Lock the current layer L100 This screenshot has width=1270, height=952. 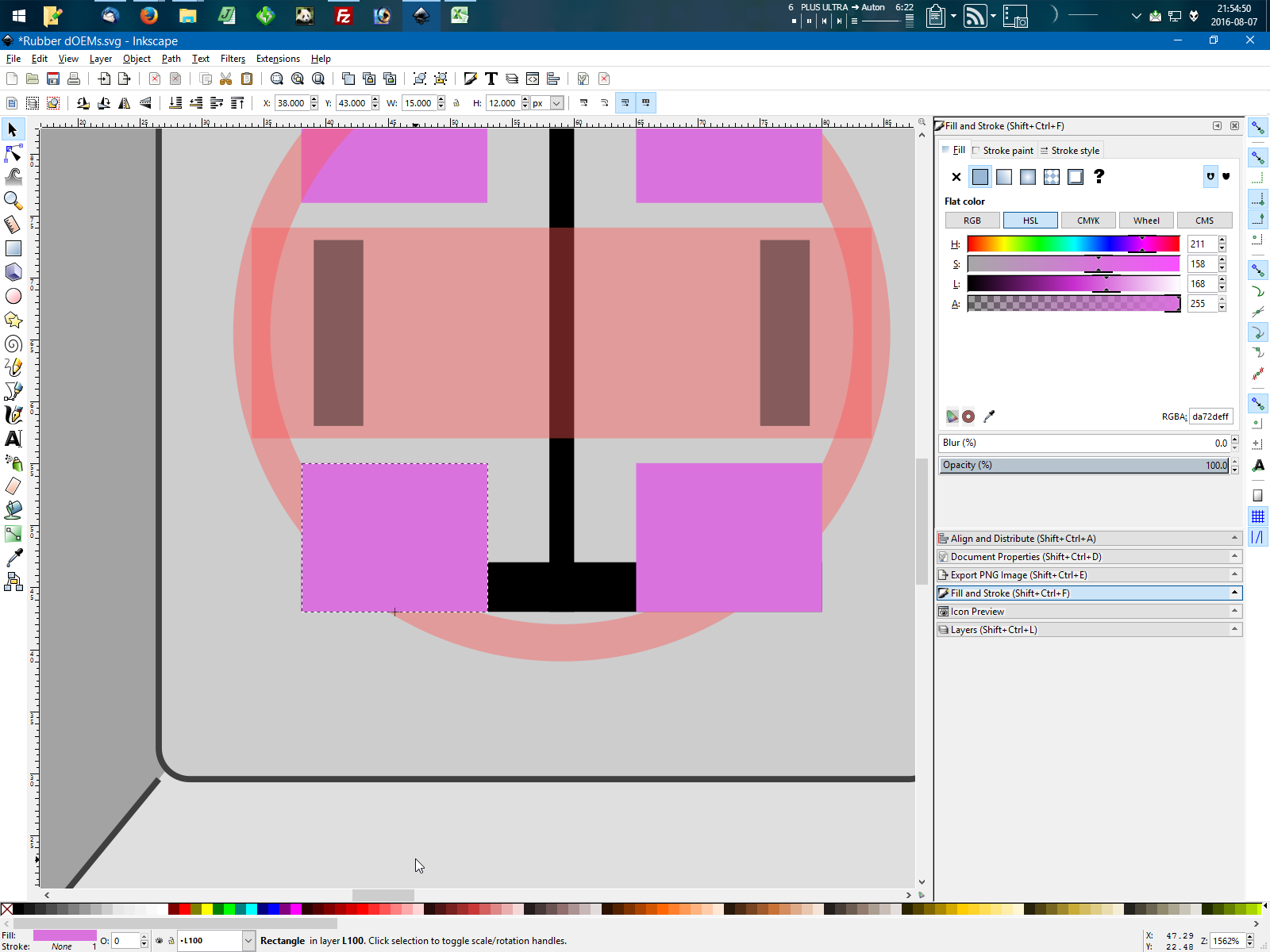(x=171, y=940)
